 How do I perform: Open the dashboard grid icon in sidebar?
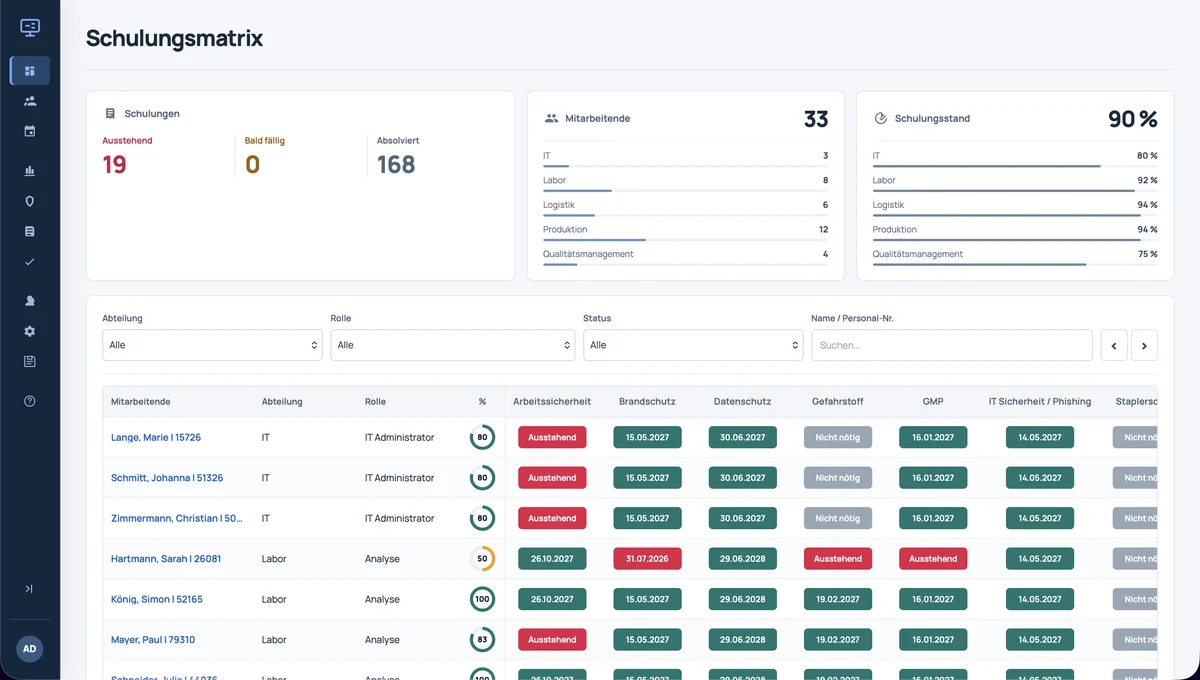[x=30, y=71]
